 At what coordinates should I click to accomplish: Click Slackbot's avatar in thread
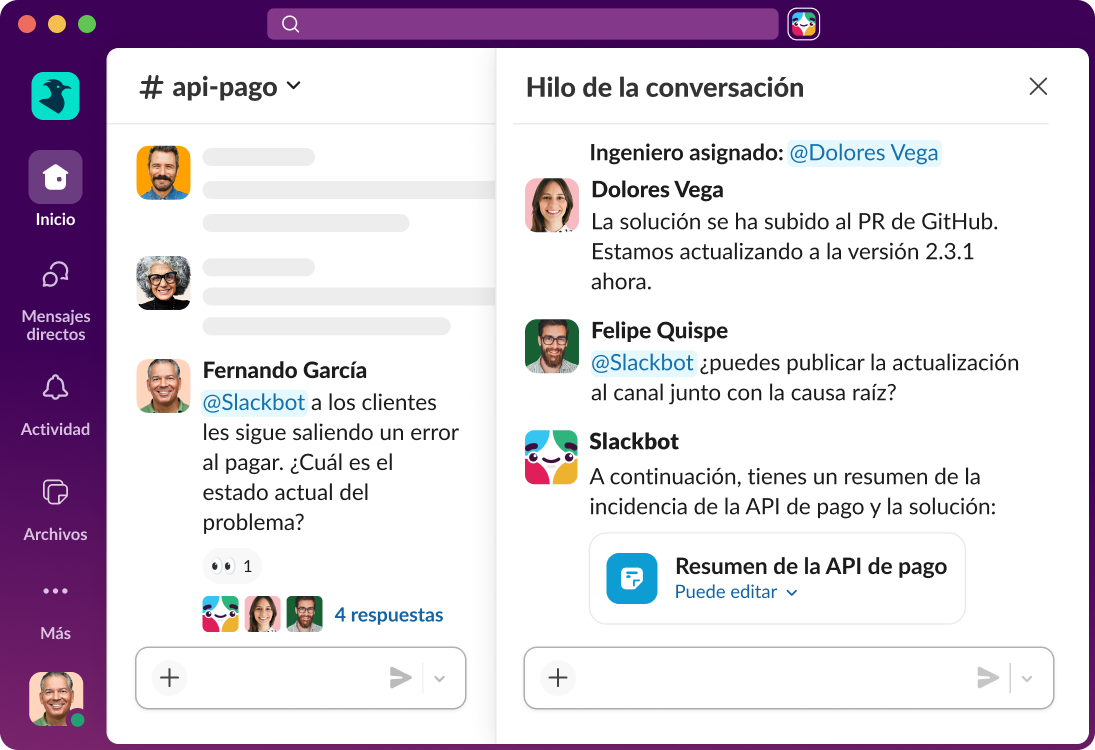[x=552, y=457]
